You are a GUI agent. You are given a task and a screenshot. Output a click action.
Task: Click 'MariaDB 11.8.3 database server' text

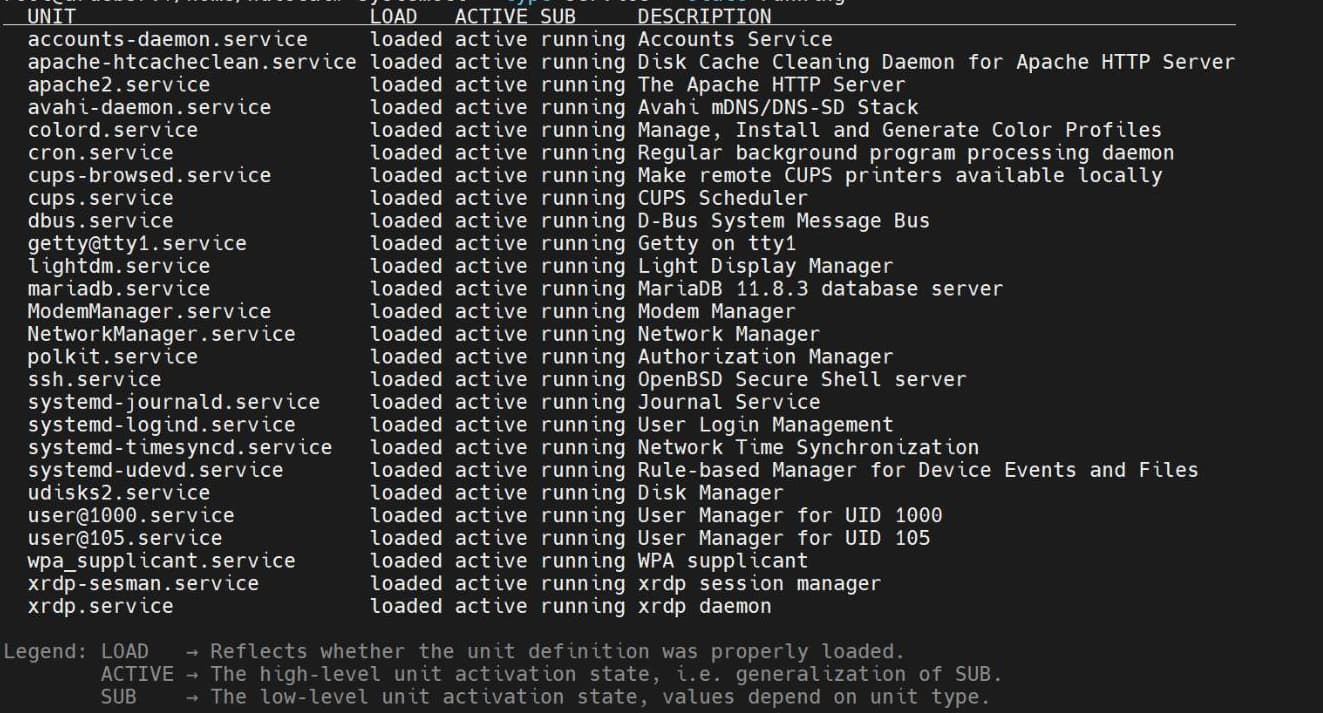(x=820, y=289)
